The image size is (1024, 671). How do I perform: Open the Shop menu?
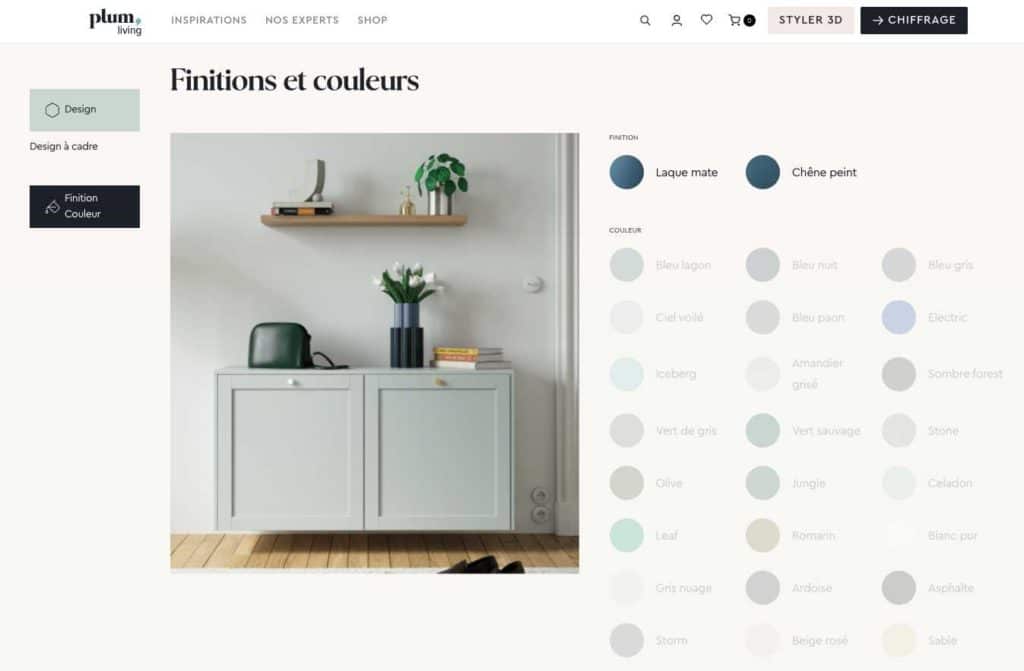tap(372, 20)
